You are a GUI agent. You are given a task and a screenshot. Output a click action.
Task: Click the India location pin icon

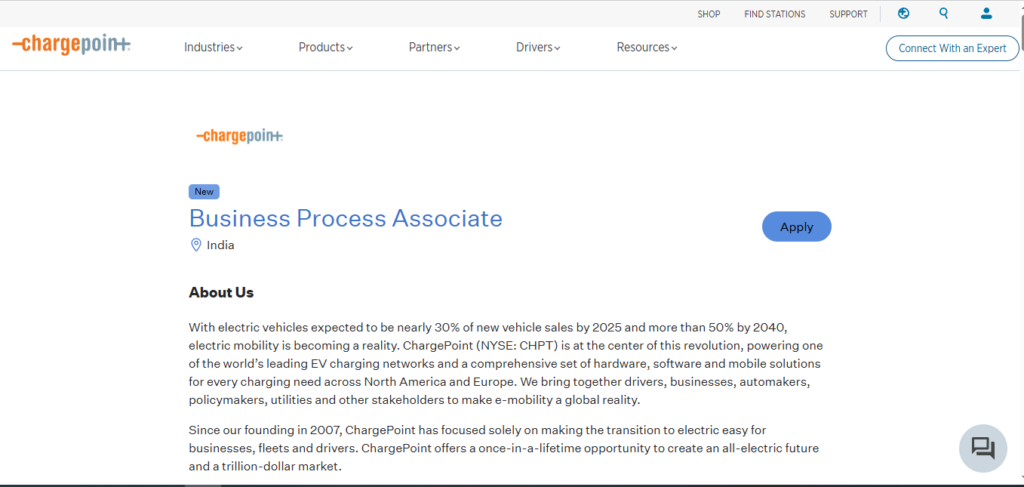(x=195, y=245)
